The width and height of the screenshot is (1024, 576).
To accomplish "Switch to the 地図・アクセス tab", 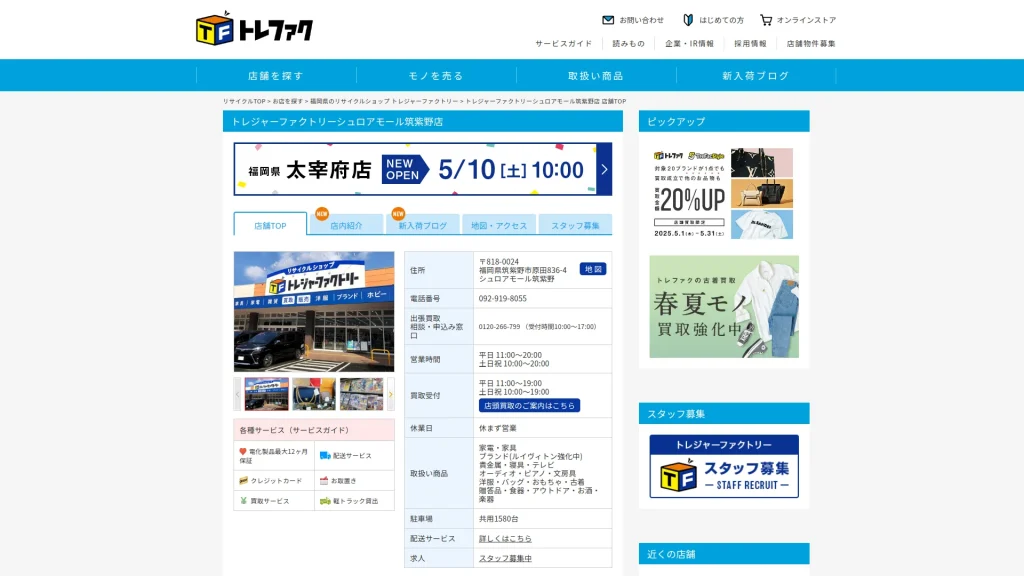I will pyautogui.click(x=499, y=224).
